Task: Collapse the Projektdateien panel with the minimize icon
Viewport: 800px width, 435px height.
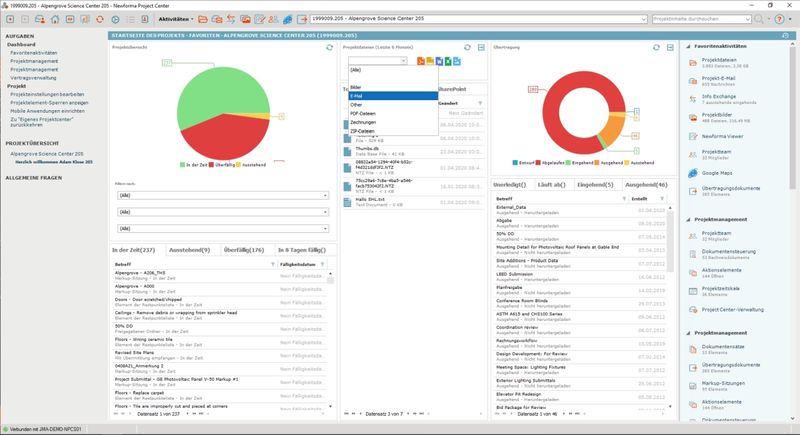Action: (481, 48)
